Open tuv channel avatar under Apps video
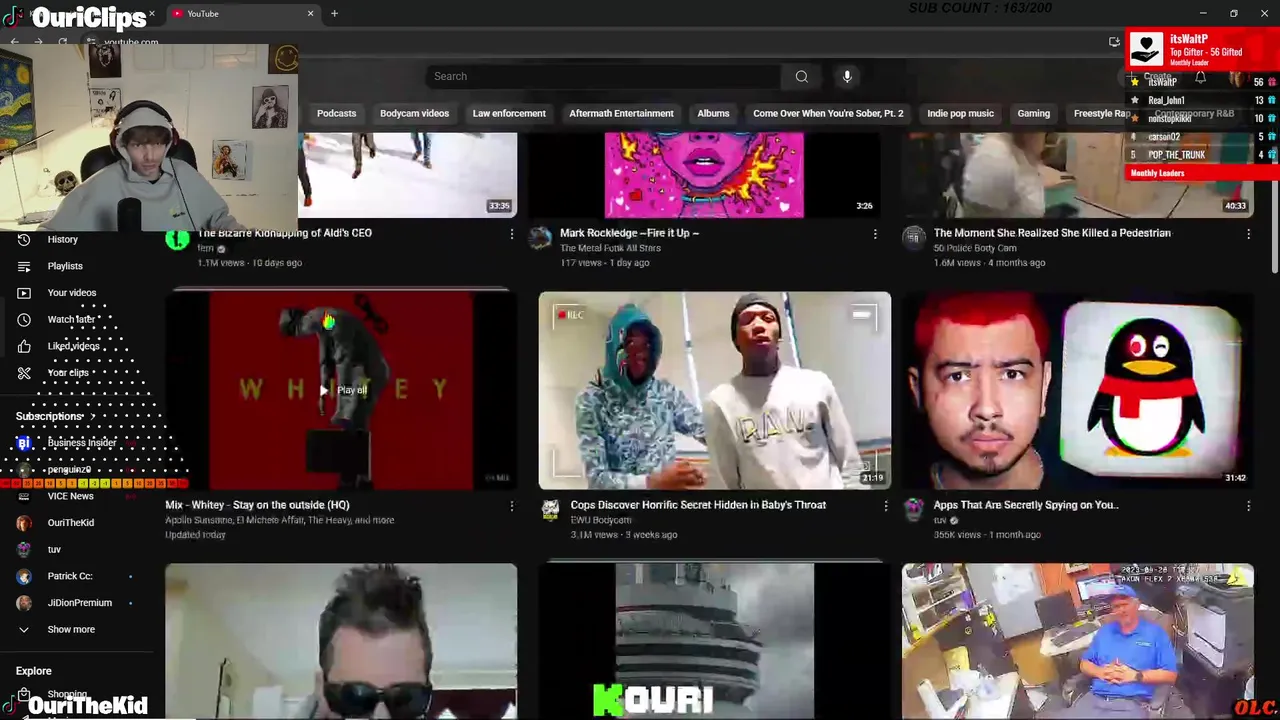Screen dimensions: 1280x720 pos(914,510)
